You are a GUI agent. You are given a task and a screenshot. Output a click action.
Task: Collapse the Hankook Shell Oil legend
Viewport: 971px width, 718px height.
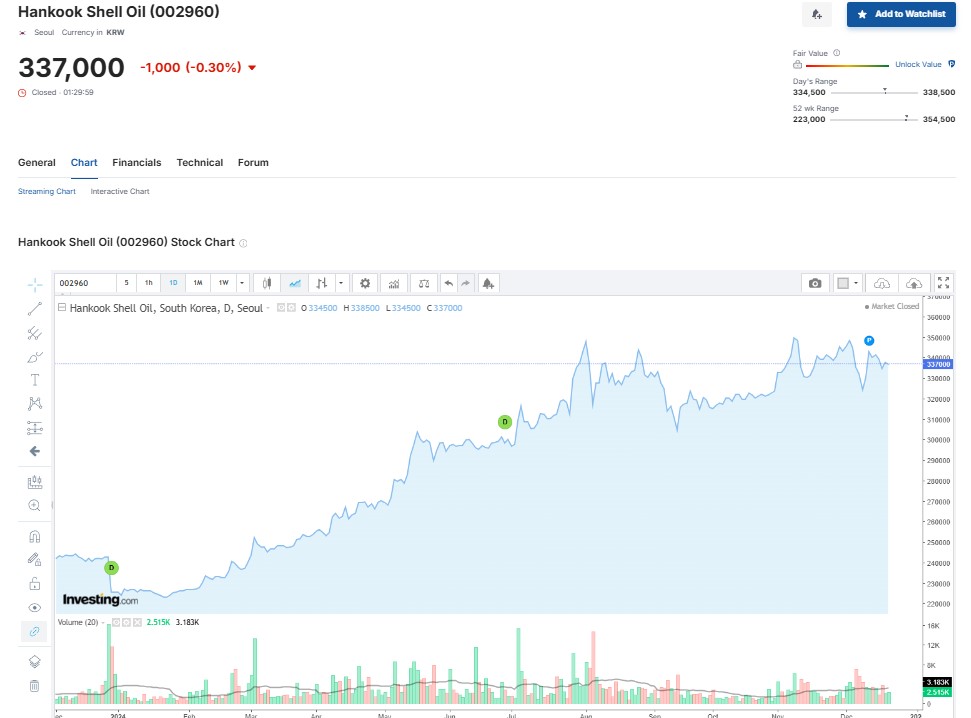click(x=62, y=307)
